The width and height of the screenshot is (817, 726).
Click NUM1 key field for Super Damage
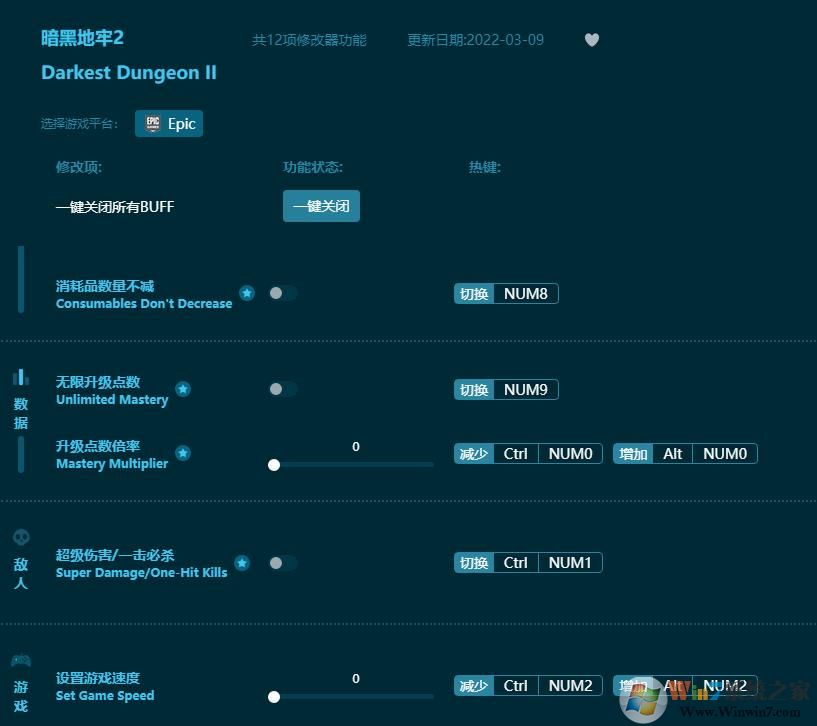[570, 562]
